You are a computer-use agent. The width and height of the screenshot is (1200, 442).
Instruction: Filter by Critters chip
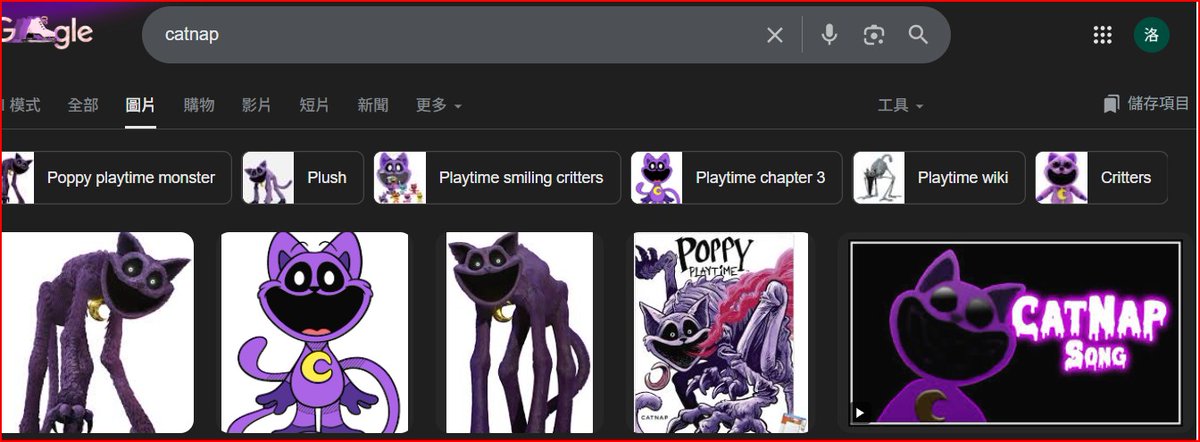pos(1101,178)
